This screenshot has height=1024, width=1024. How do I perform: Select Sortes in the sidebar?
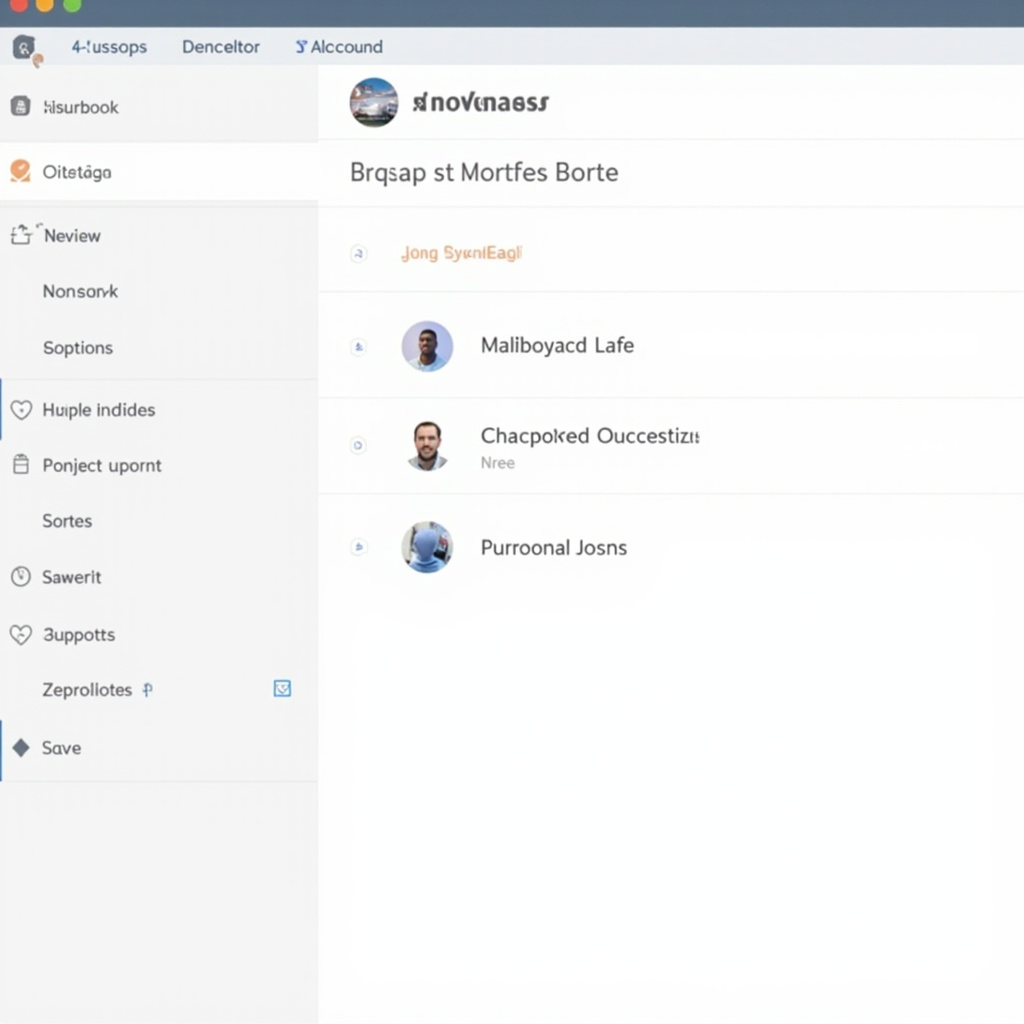click(67, 521)
